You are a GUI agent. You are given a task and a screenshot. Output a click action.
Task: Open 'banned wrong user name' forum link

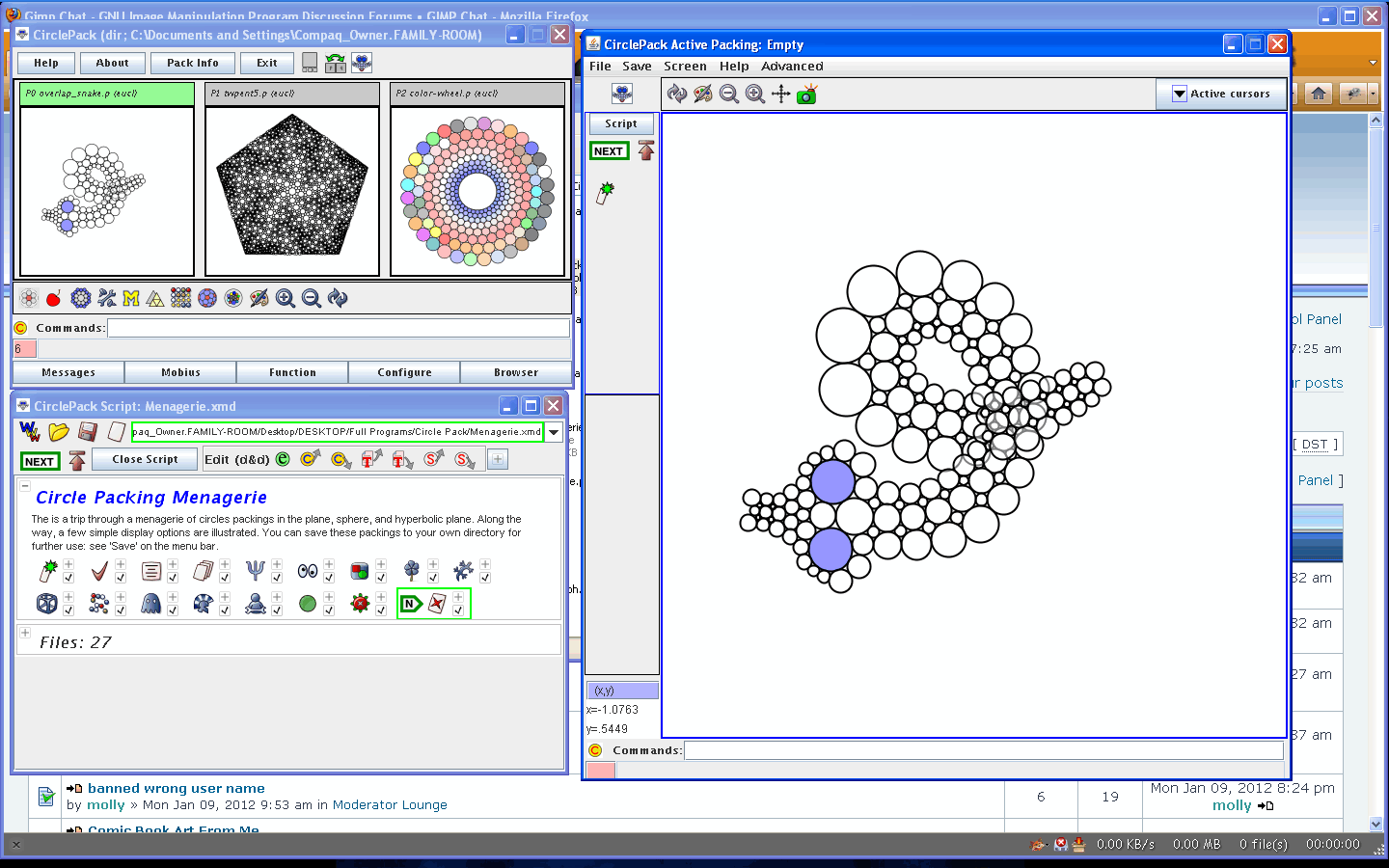click(x=176, y=788)
